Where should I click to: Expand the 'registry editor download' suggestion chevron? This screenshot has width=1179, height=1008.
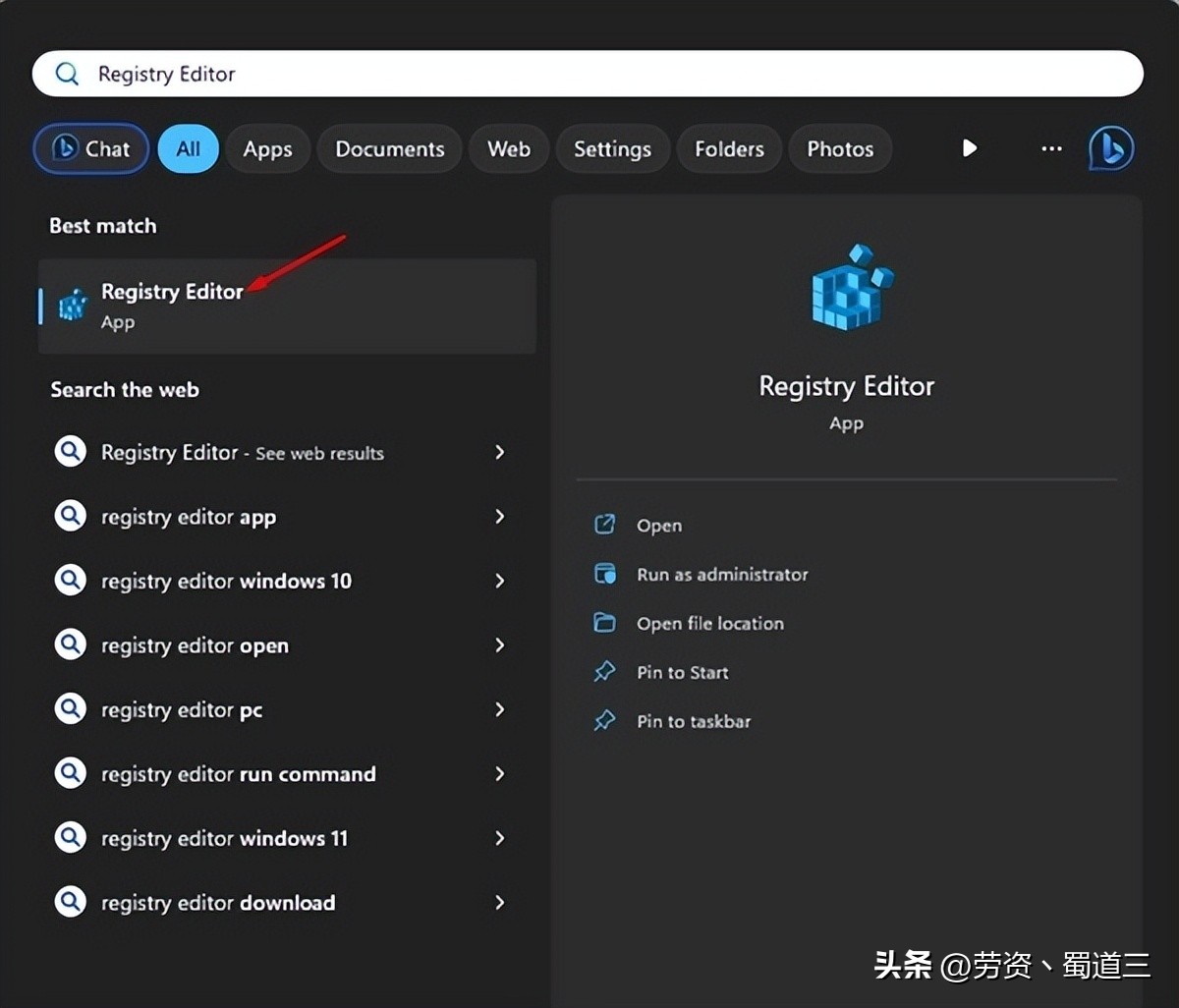(501, 902)
